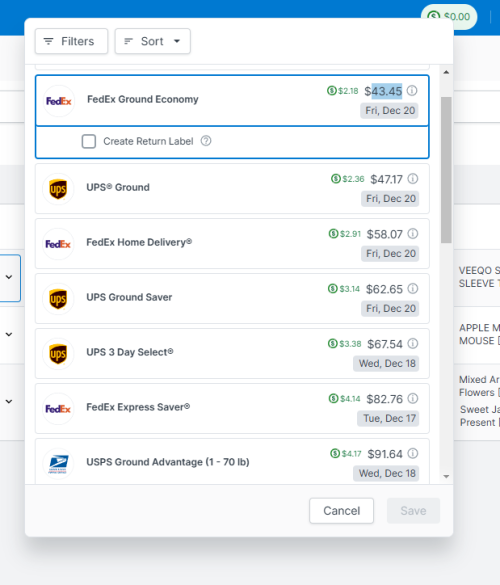Viewport: 500px width, 585px height.
Task: Click info icon beside $58.07 FedEx Home Delivery
Action: tap(413, 234)
